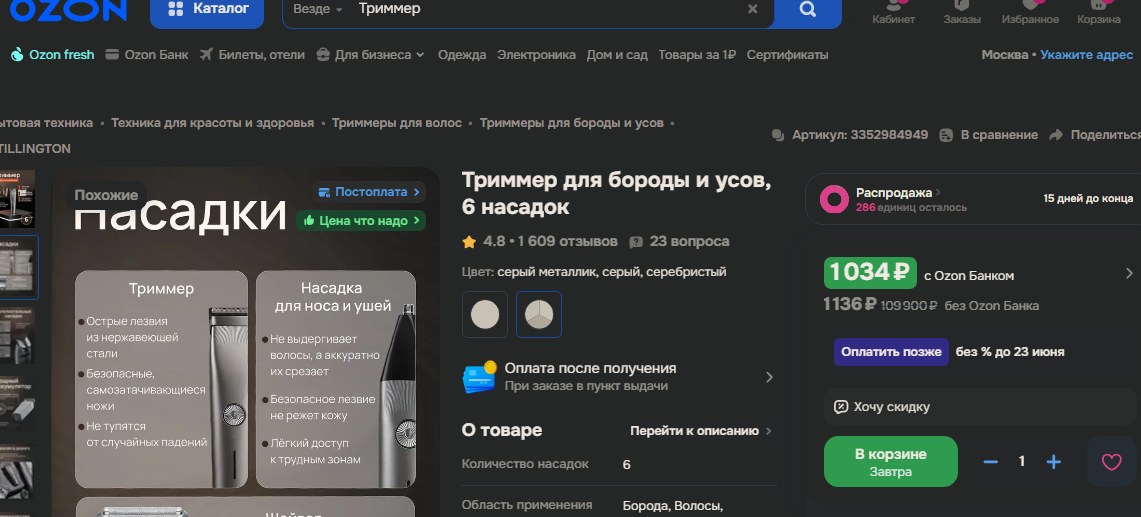This screenshot has height=517, width=1141.
Task: Decrease quantity with minus button
Action: coord(991,461)
